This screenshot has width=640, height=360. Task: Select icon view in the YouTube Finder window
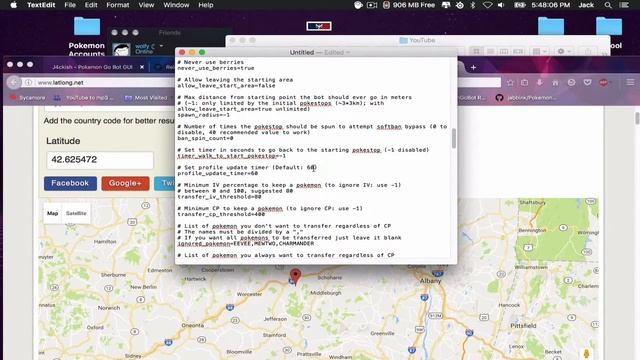point(476,51)
